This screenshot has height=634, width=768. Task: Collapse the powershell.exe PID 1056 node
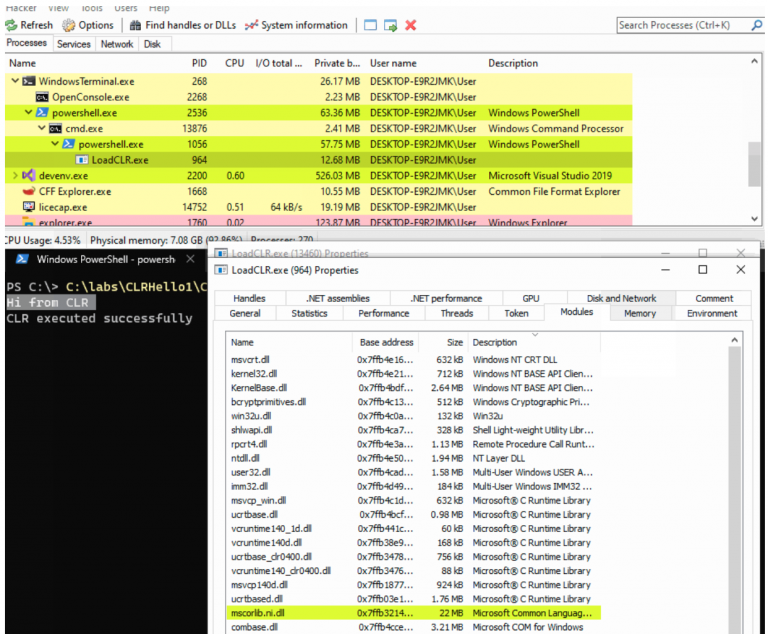click(55, 144)
